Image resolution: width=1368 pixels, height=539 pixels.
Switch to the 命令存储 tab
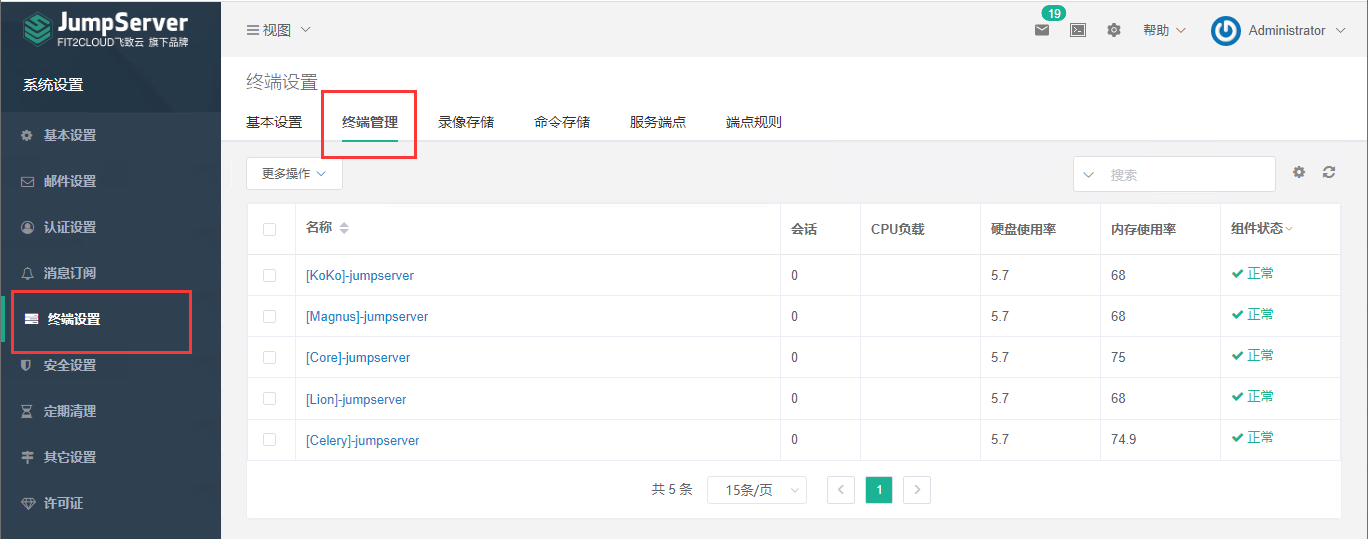(562, 122)
